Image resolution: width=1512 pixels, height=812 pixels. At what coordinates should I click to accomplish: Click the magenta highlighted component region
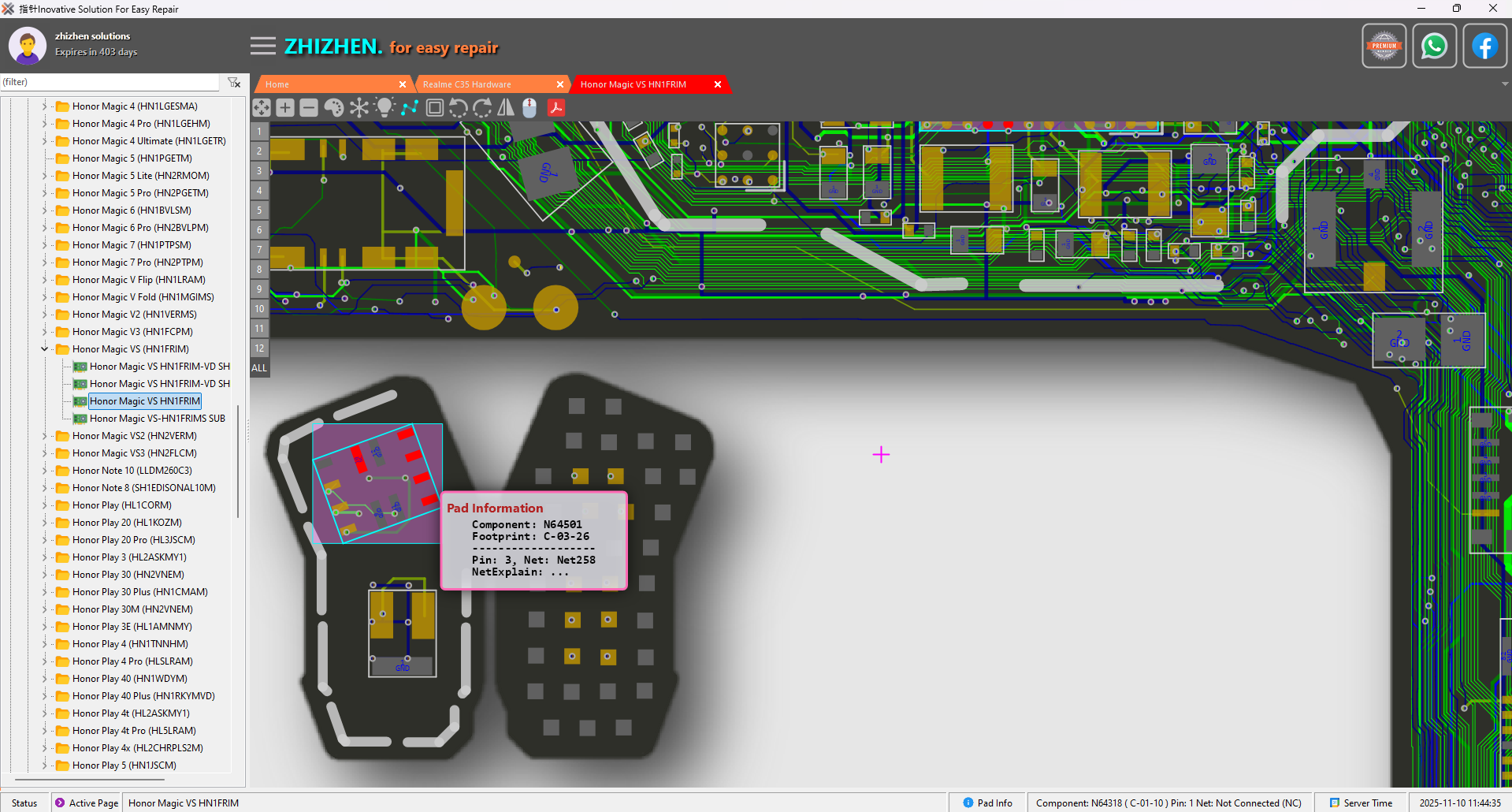tap(377, 483)
